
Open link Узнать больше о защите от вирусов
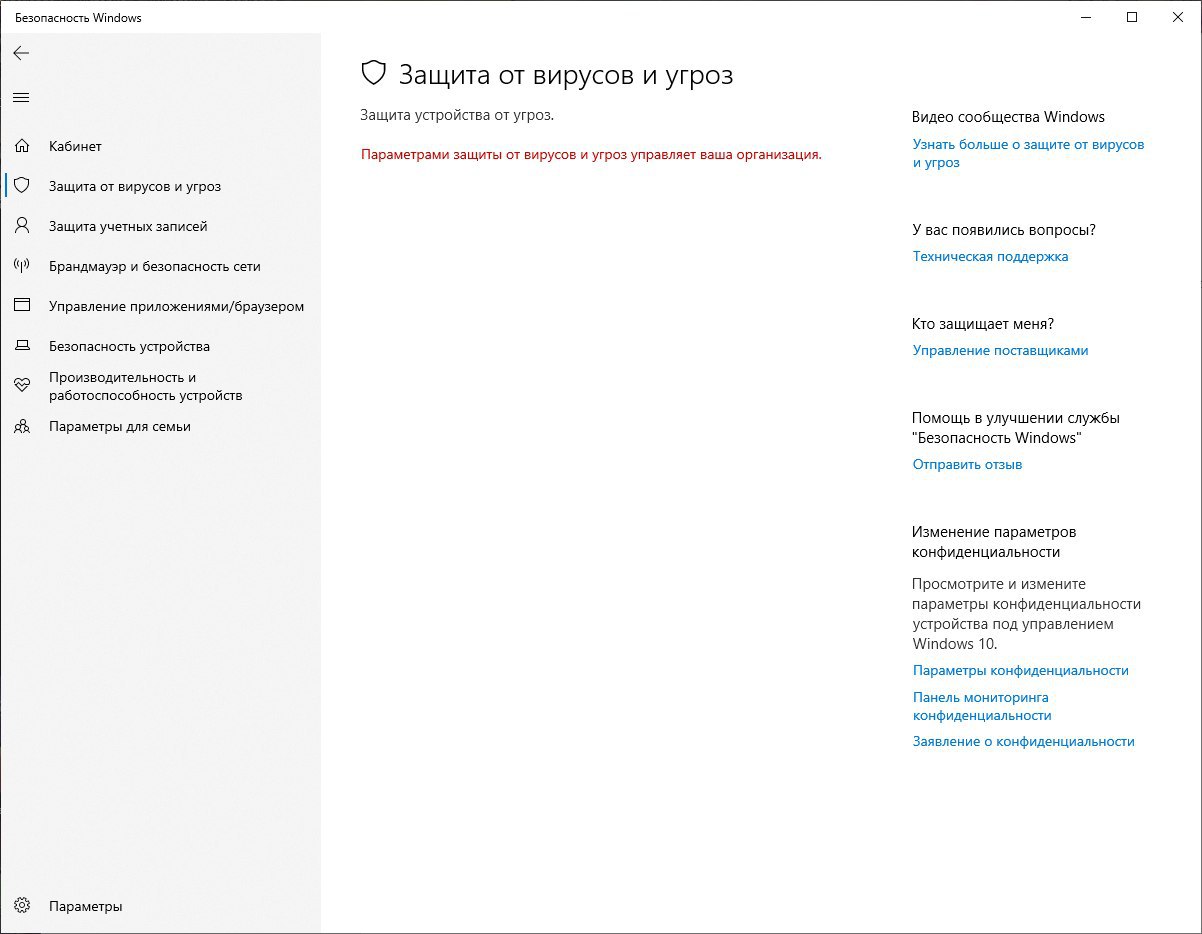click(1028, 153)
